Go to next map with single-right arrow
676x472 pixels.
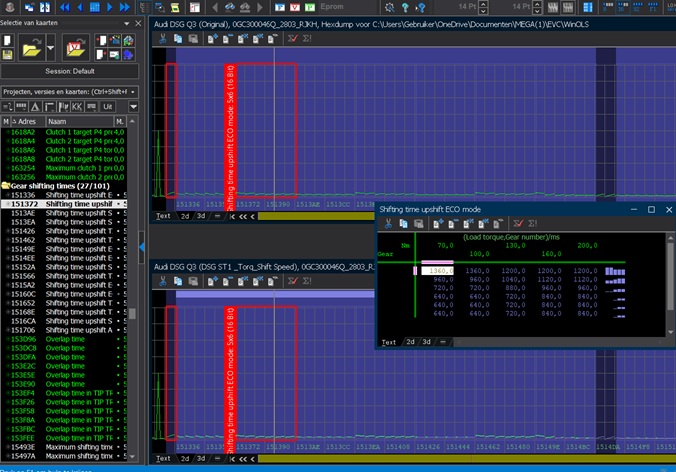click(110, 7)
